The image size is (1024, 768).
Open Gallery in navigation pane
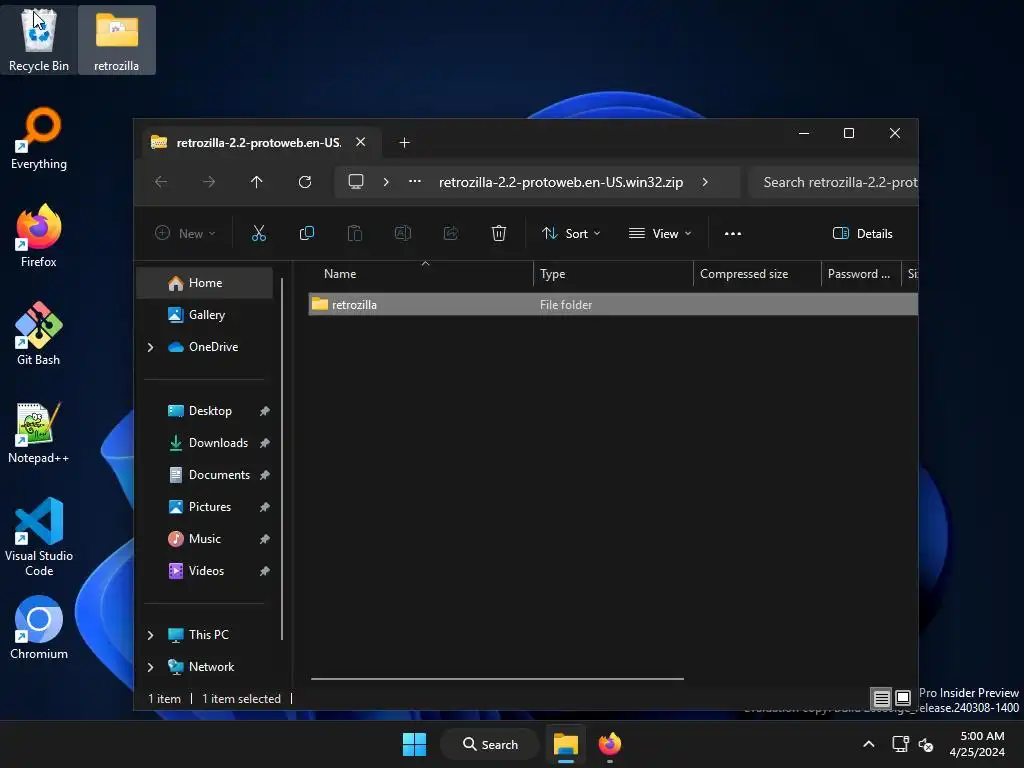tap(205, 315)
